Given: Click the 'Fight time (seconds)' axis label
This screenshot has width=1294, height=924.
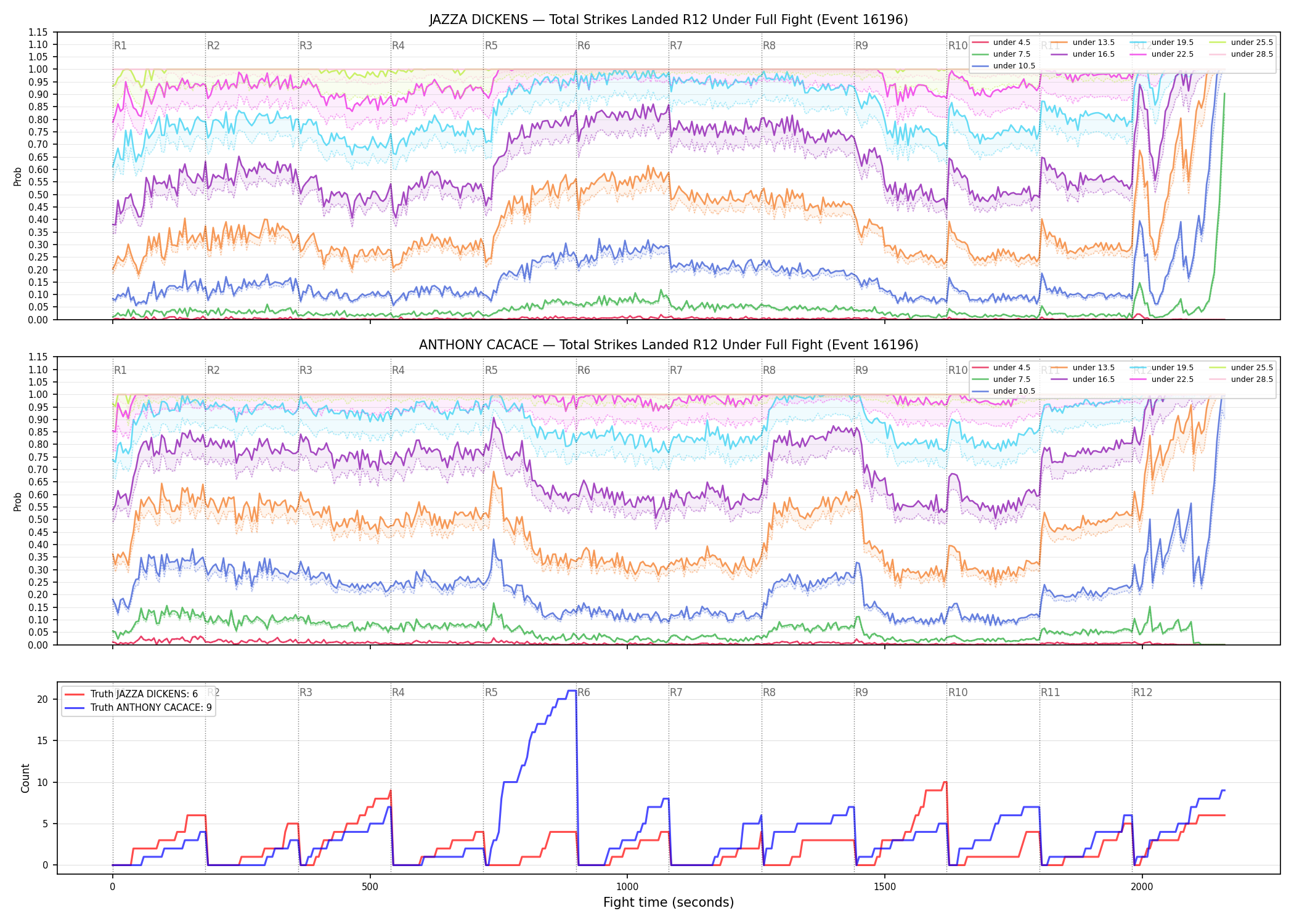Looking at the screenshot, I should pos(669,902).
